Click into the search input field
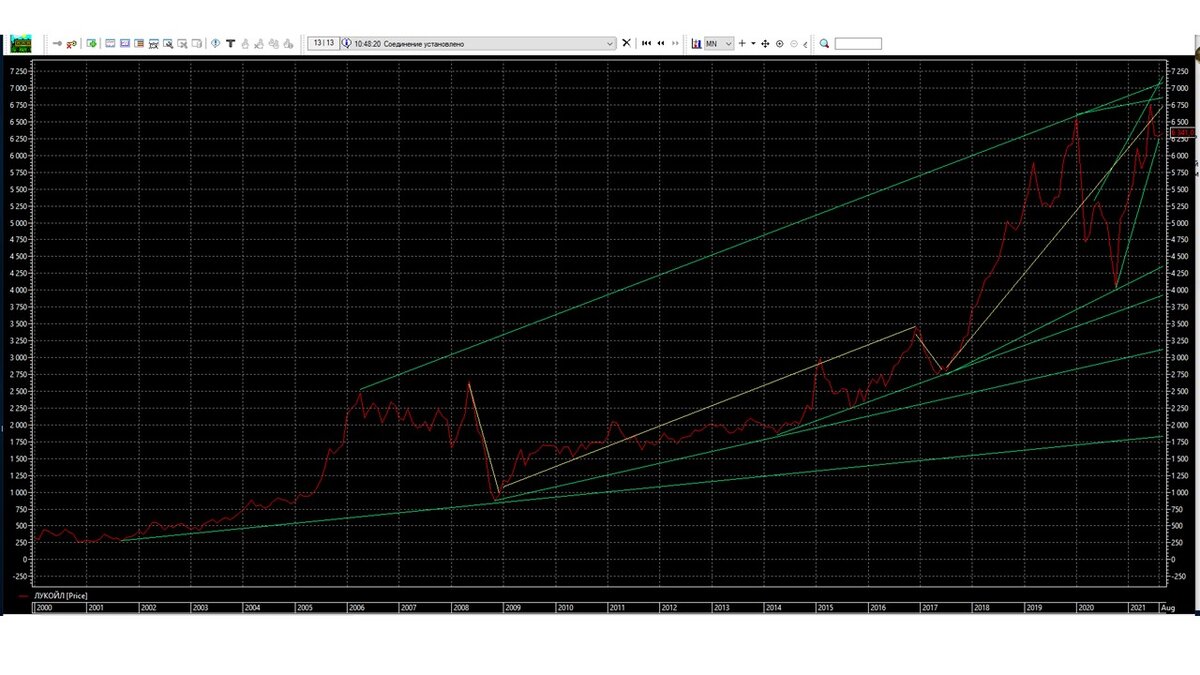This screenshot has width=1200, height=675. (858, 43)
